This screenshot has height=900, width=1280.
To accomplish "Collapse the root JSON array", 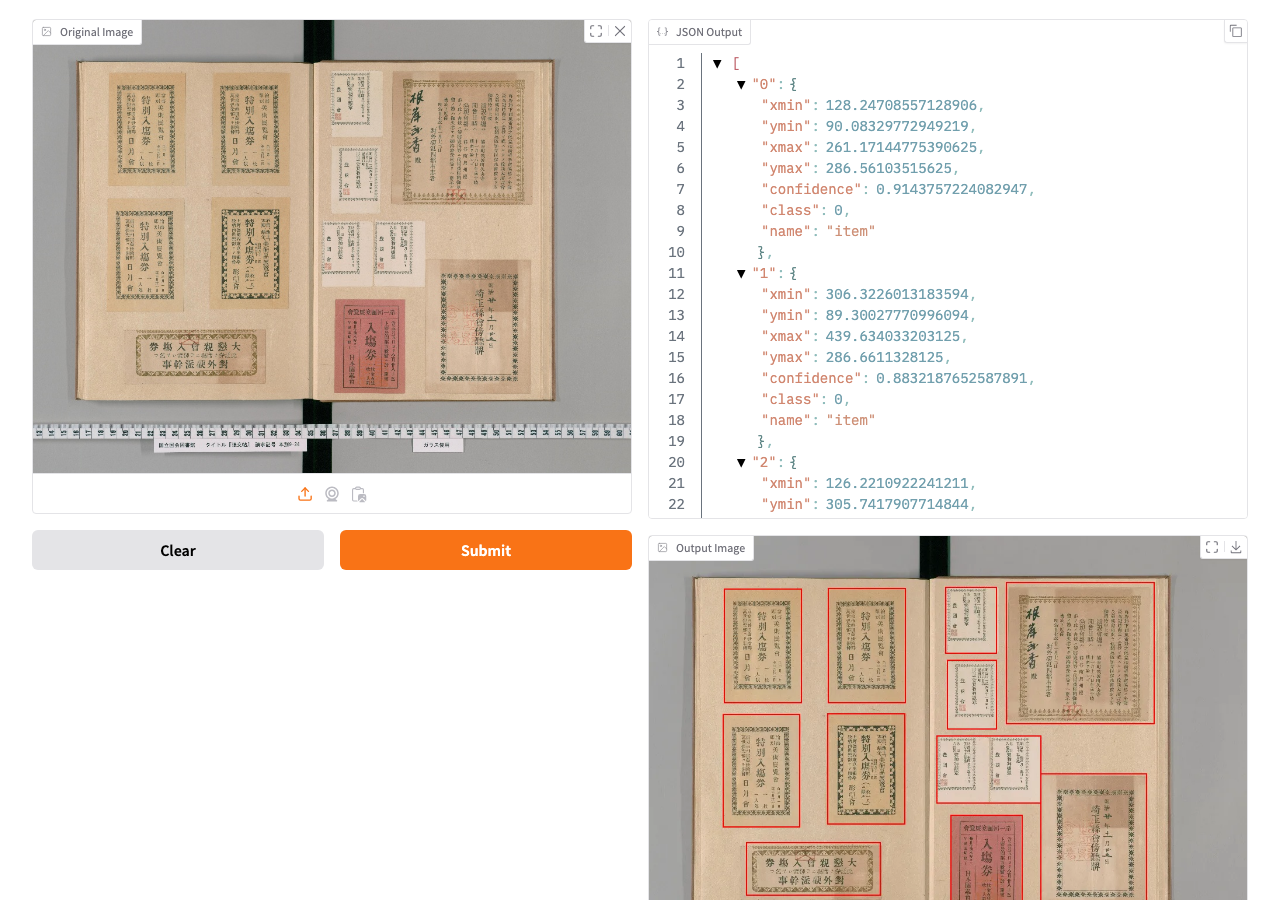I will pos(717,64).
